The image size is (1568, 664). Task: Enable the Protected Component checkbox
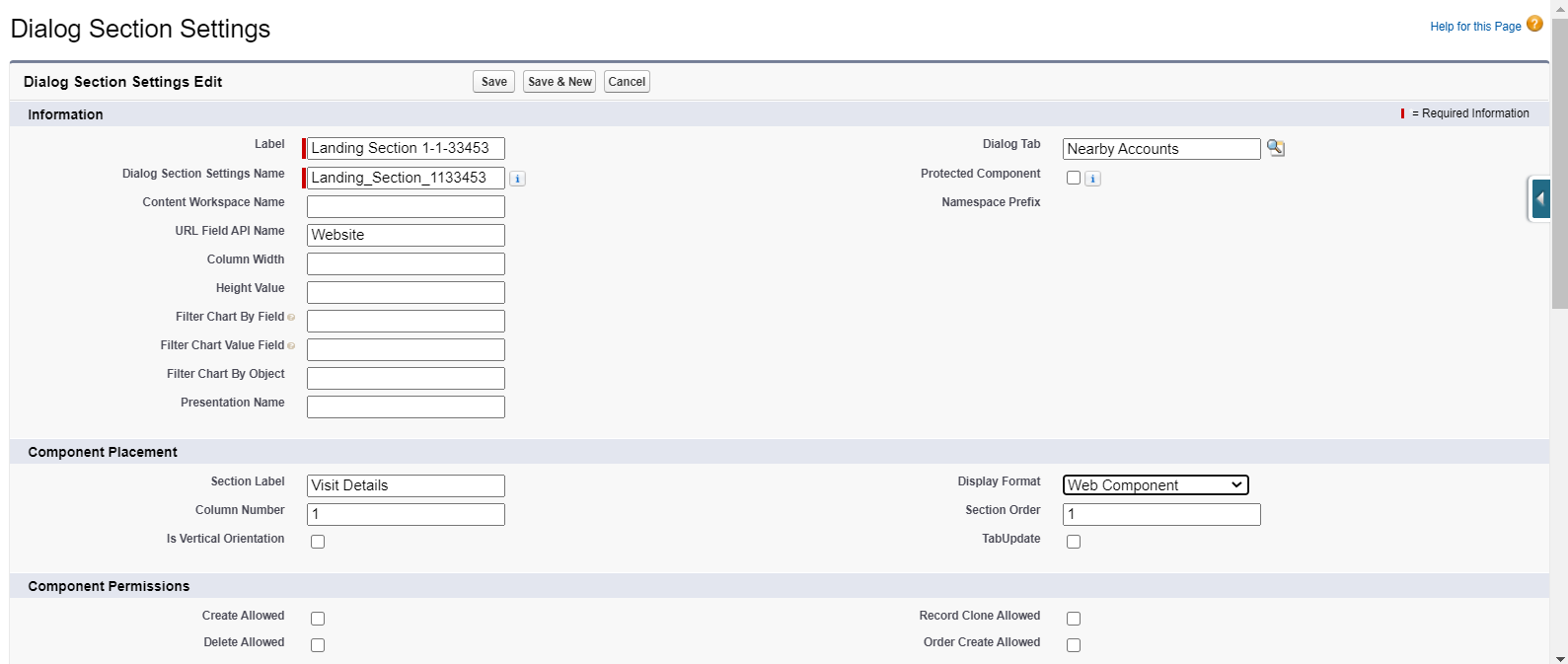coord(1074,179)
